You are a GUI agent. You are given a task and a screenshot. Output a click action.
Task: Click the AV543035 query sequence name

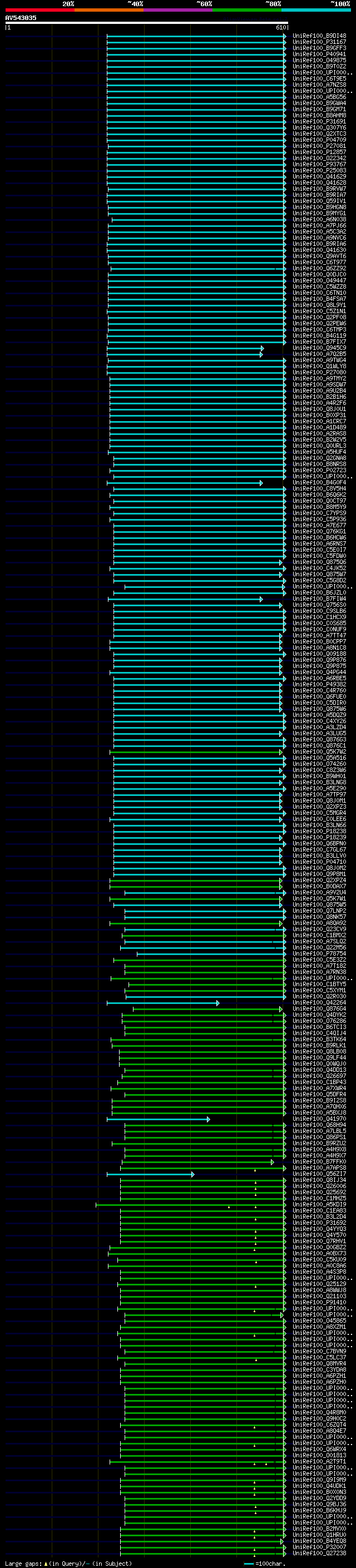coord(21,18)
